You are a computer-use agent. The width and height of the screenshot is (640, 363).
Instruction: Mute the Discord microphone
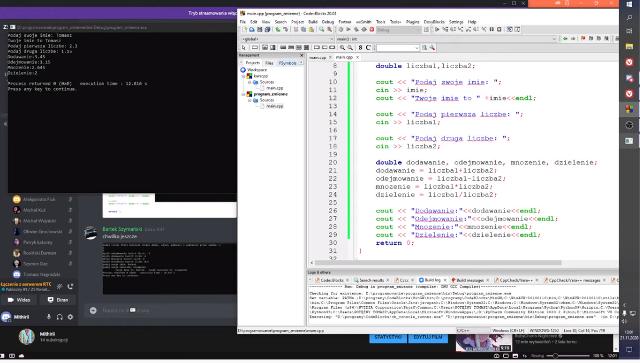point(49,317)
